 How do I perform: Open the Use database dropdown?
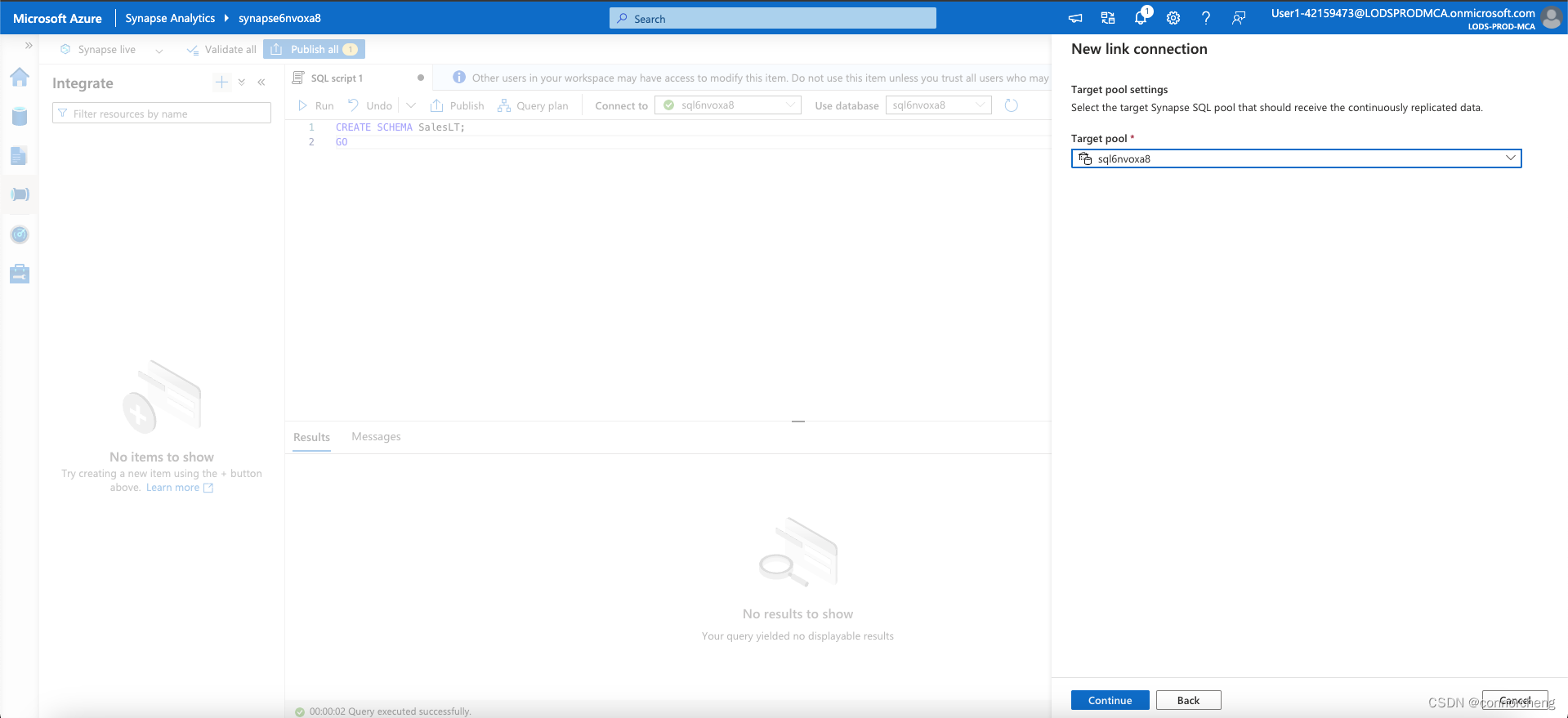[x=938, y=105]
